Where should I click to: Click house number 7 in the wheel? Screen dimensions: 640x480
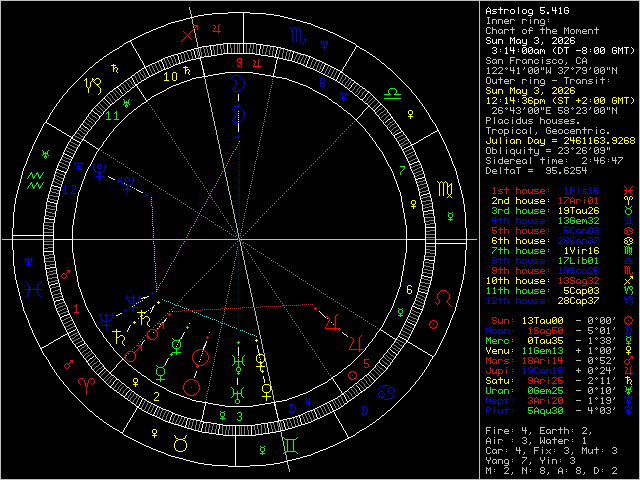click(402, 170)
